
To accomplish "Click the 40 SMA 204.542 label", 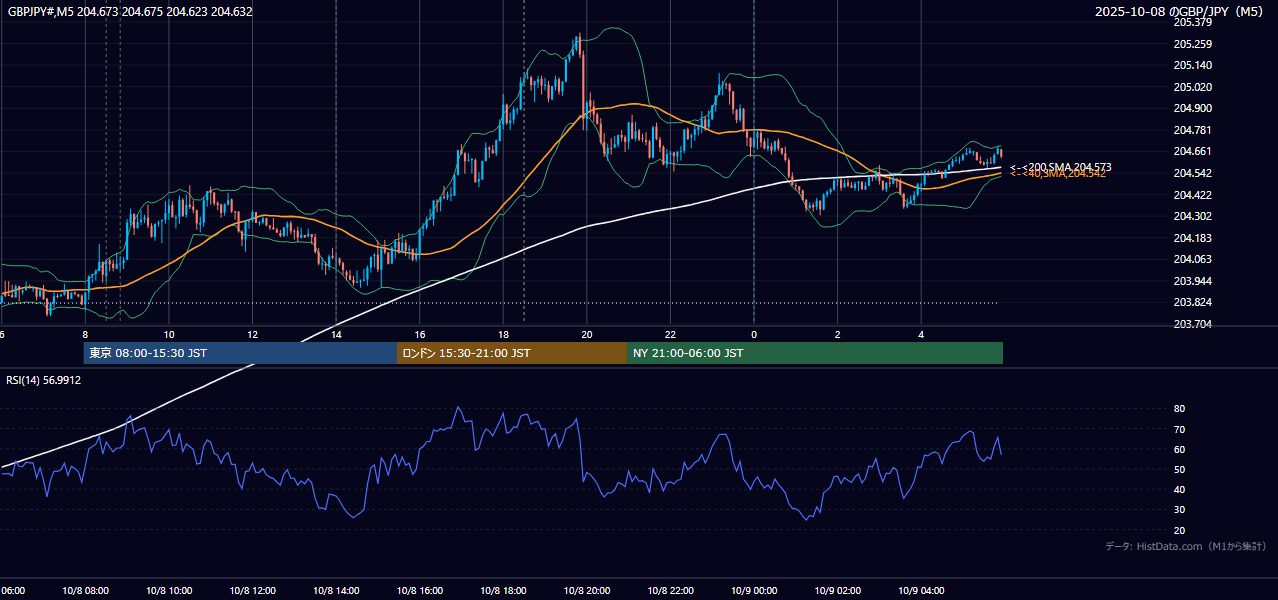I will pos(1058,174).
